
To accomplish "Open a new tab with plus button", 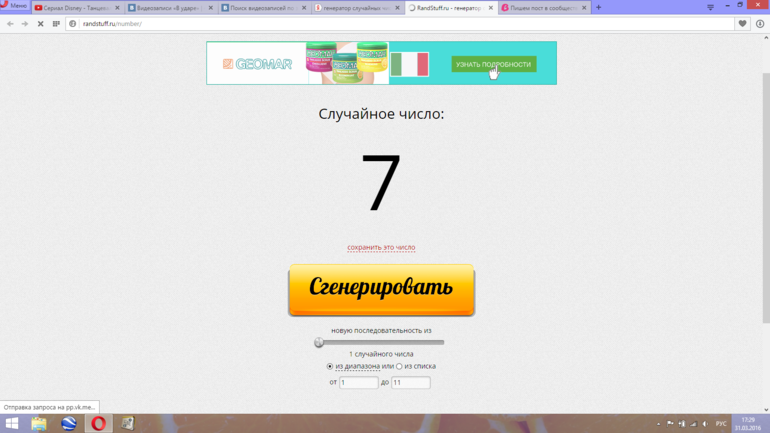I will pyautogui.click(x=599, y=8).
